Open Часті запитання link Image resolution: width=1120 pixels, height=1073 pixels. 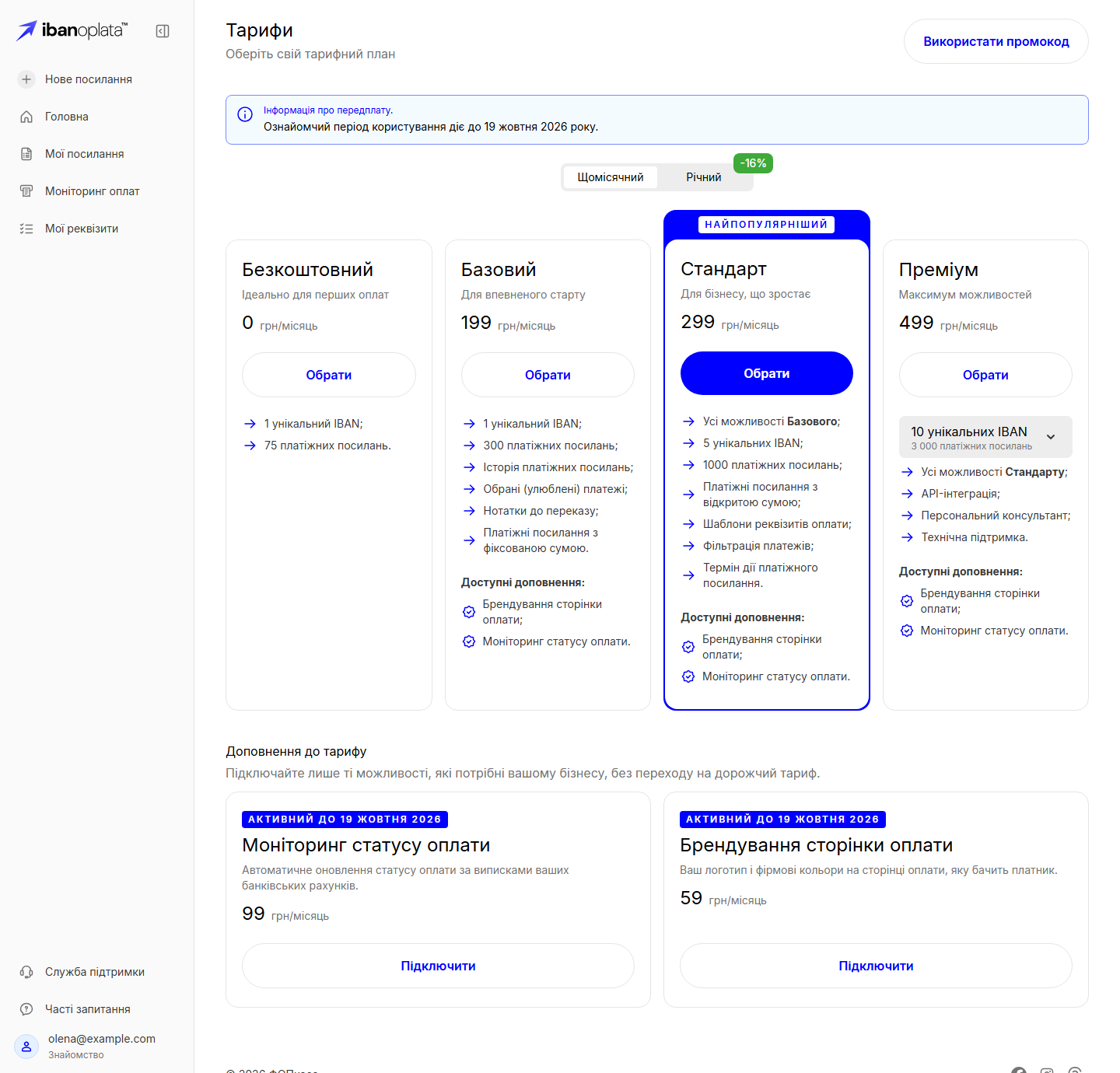point(88,1009)
